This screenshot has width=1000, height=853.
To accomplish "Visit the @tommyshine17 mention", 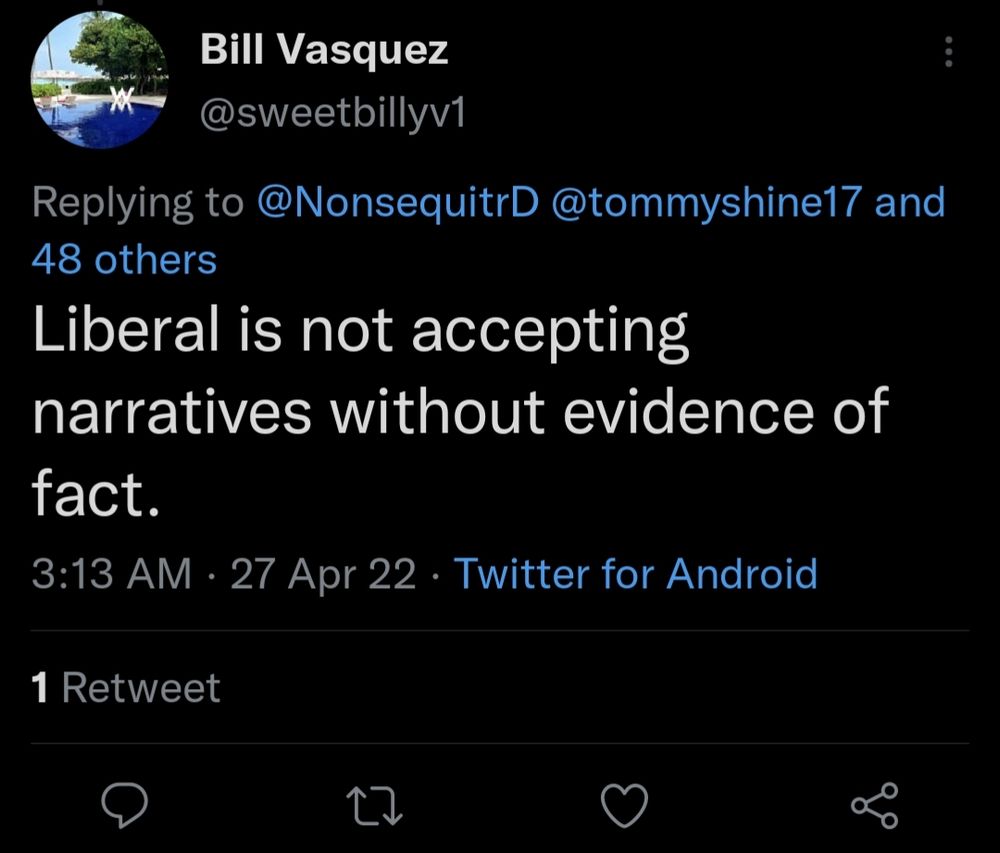I will click(x=702, y=202).
